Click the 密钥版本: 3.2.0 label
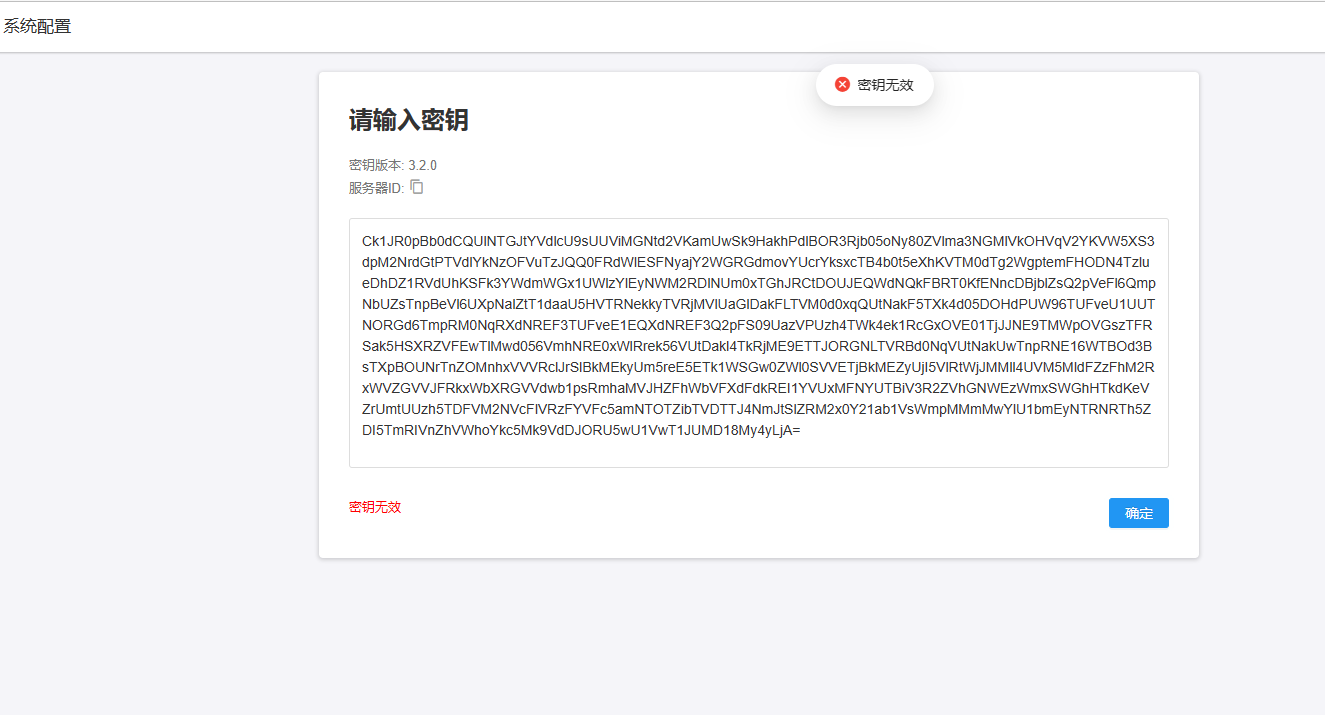The height and width of the screenshot is (715, 1325). 393,165
